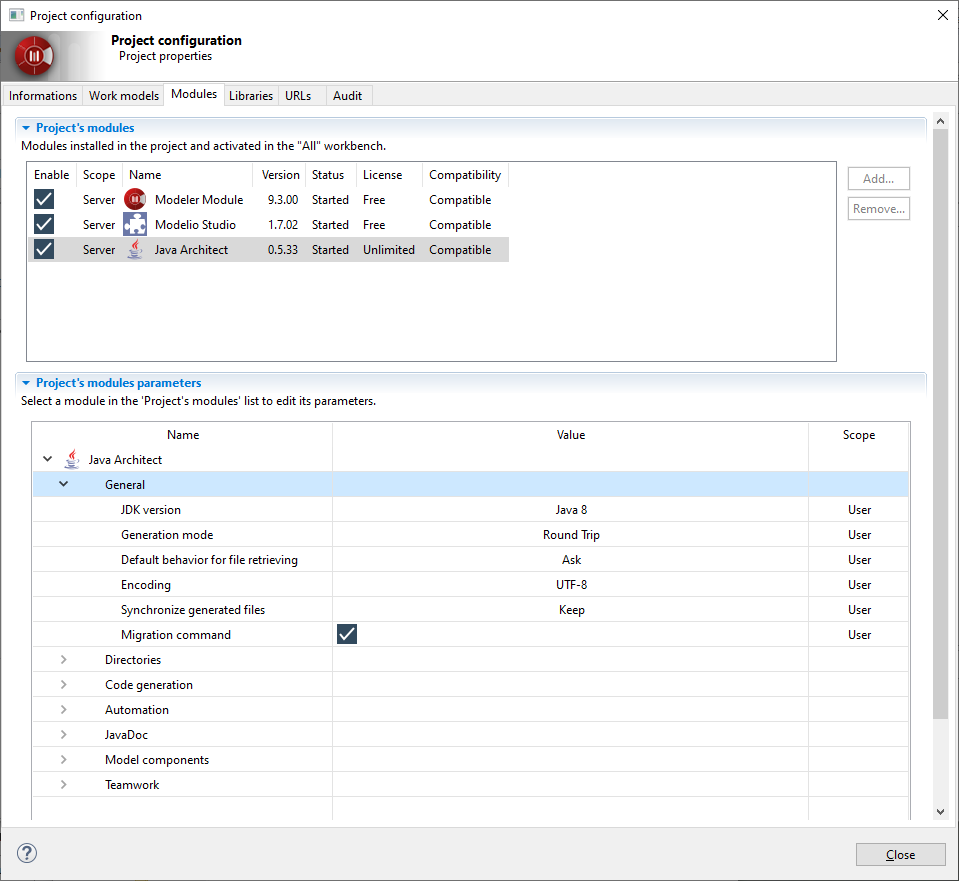Screen dimensions: 959x881
Task: Click the Modelio logo in the header
Action: [35, 56]
